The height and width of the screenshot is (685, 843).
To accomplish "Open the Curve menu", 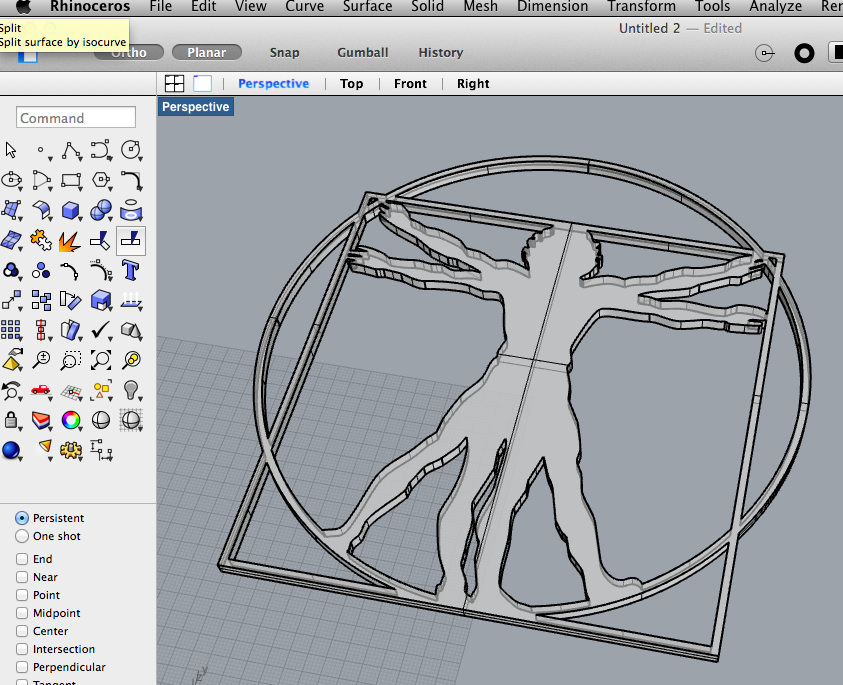I will [x=304, y=6].
